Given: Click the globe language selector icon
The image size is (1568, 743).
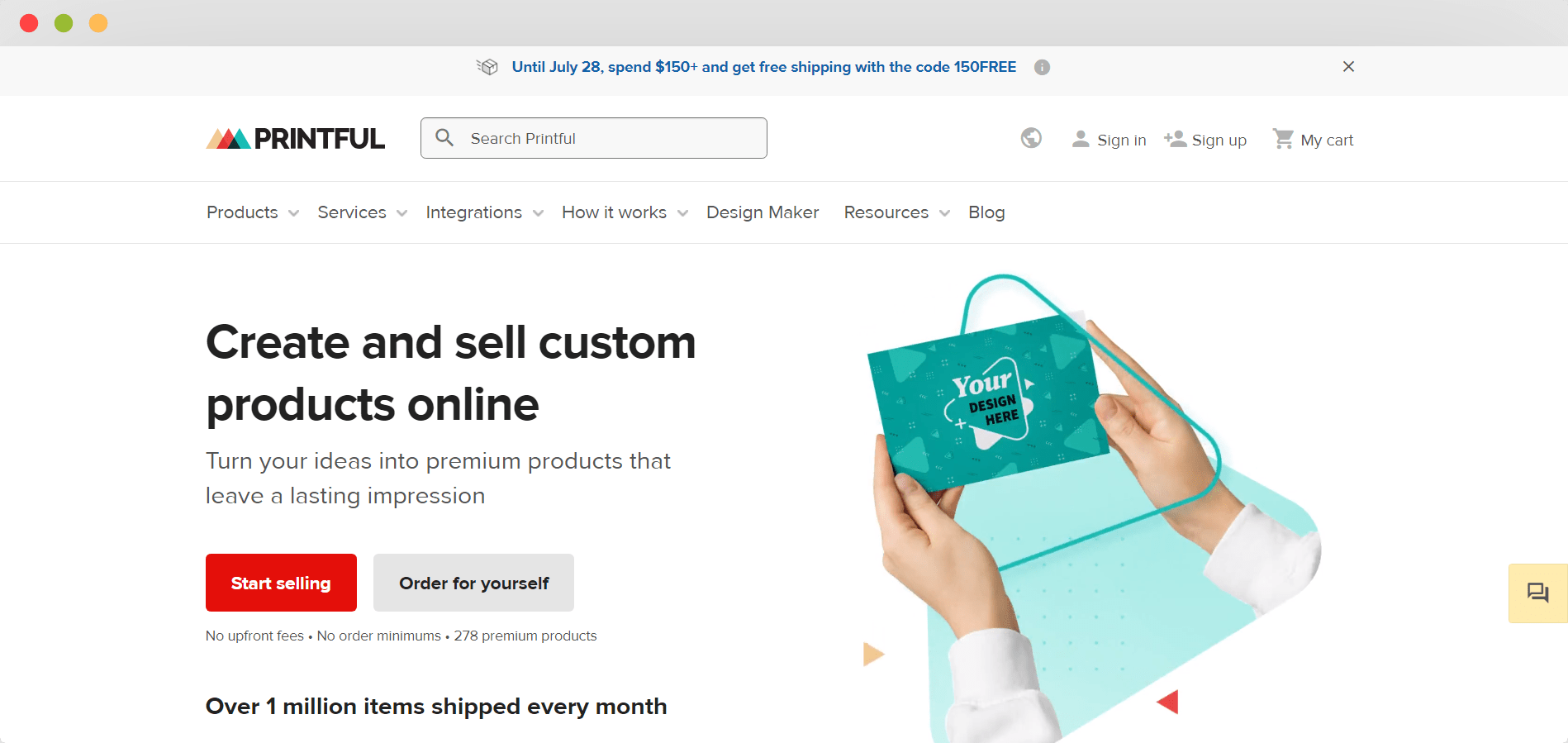Looking at the screenshot, I should pos(1031,138).
